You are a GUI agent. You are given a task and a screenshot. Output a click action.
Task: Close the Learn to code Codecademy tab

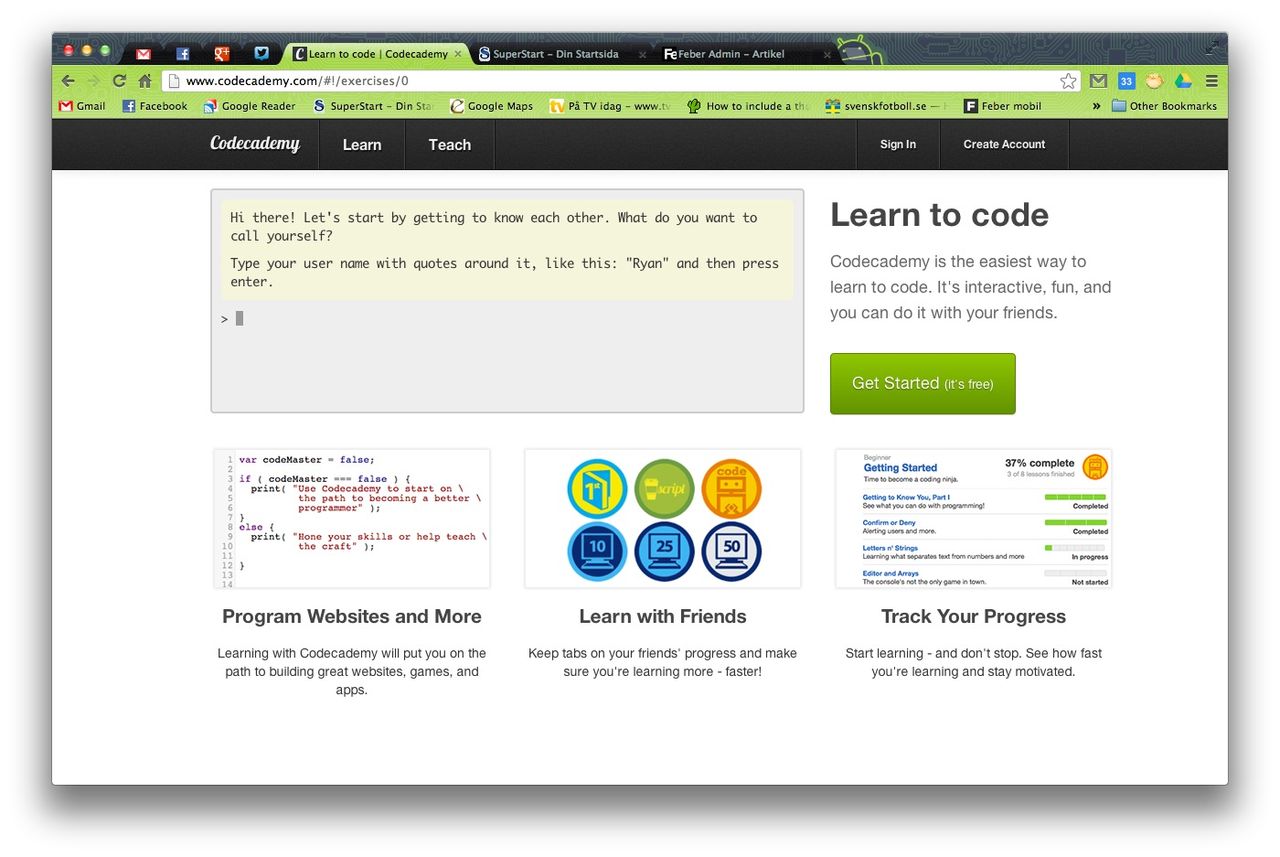tap(458, 54)
